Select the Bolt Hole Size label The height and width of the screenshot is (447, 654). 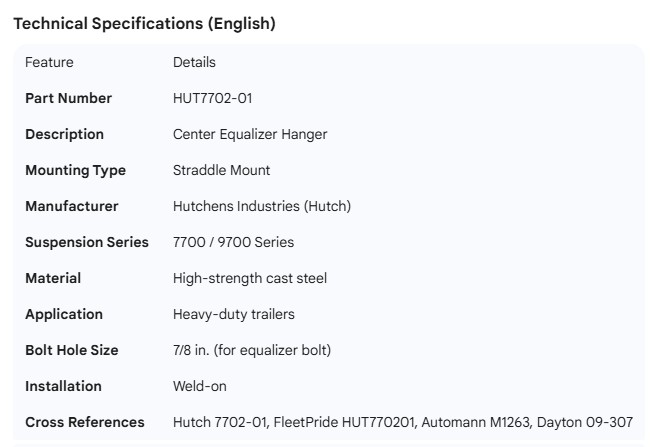pyautogui.click(x=71, y=350)
